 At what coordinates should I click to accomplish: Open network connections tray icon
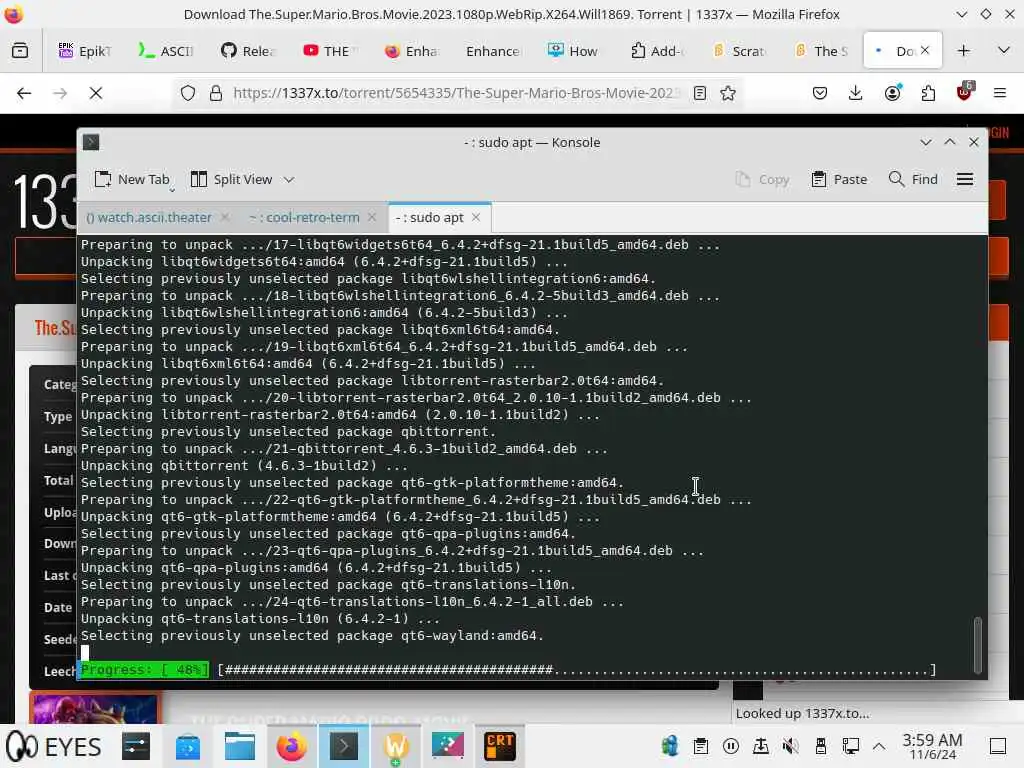(x=850, y=746)
